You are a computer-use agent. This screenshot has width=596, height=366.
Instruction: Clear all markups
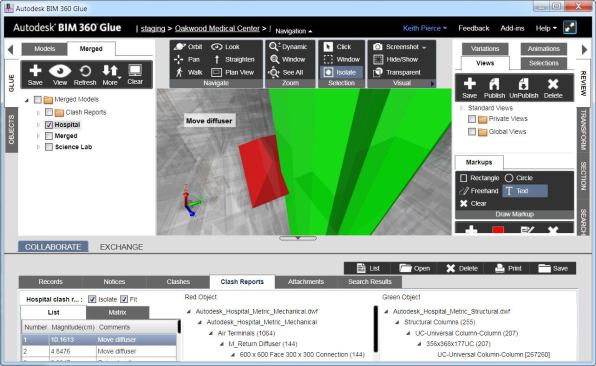473,204
